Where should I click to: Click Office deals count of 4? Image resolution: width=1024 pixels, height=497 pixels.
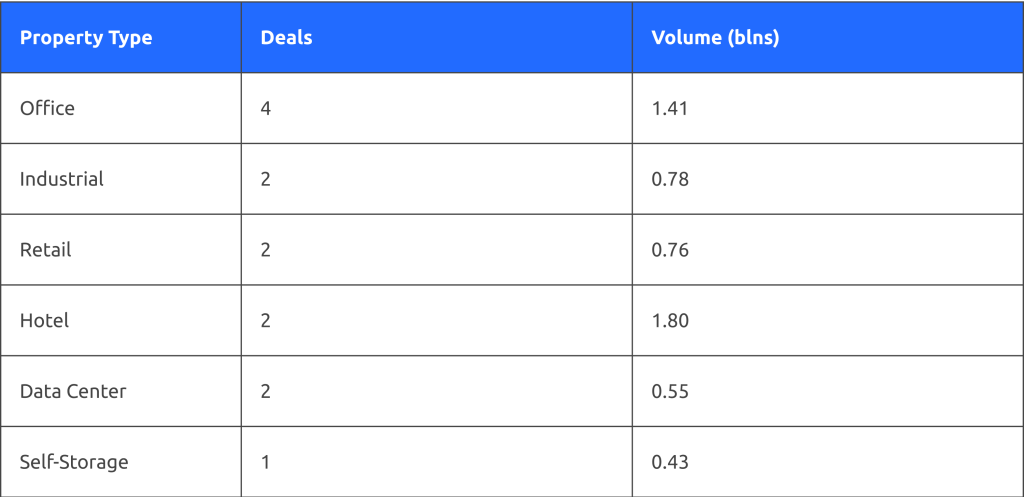(265, 108)
